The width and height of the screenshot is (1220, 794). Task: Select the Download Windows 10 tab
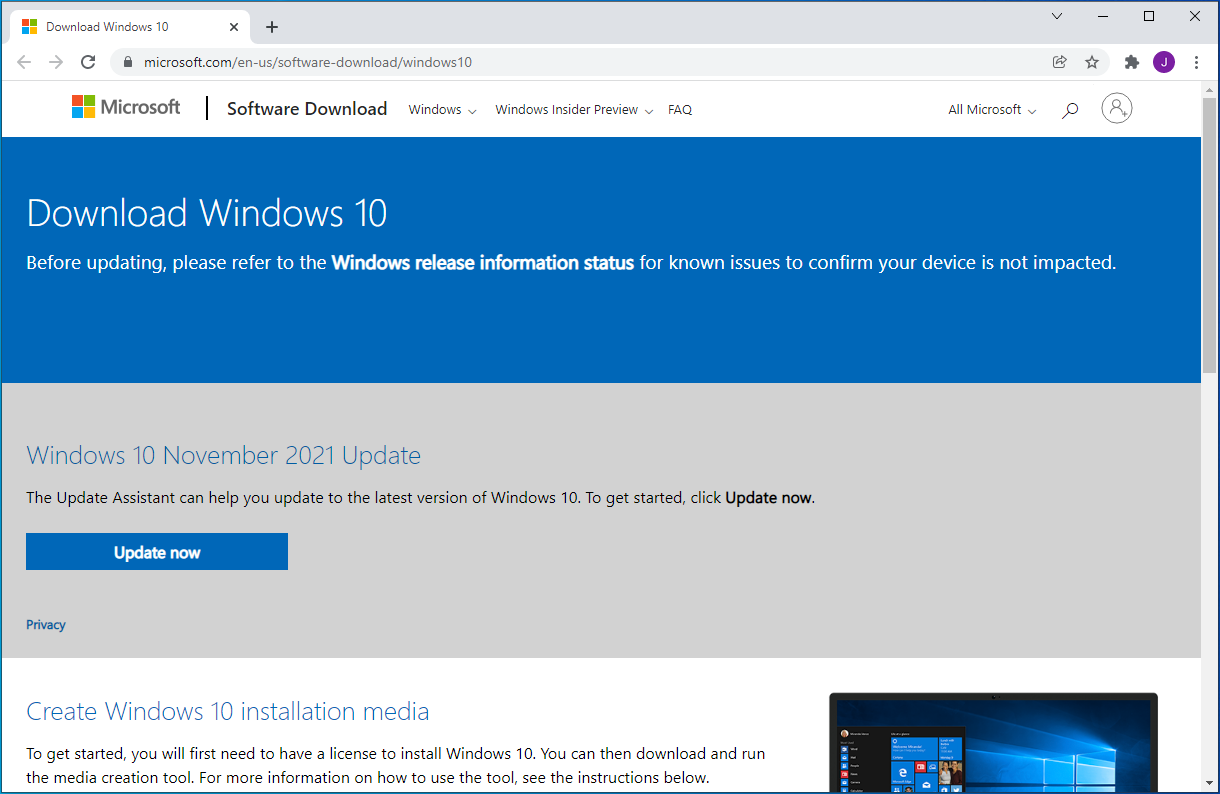pos(120,27)
